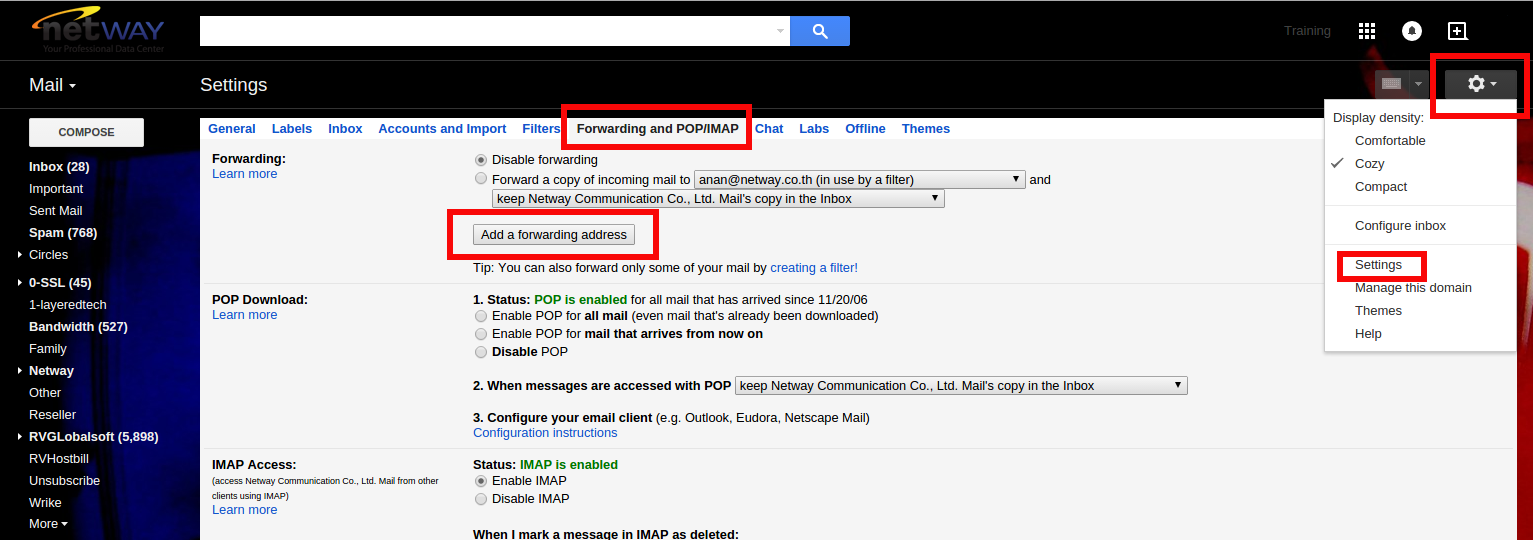1533x540 pixels.
Task: Enable POP for all mail option
Action: 482,316
